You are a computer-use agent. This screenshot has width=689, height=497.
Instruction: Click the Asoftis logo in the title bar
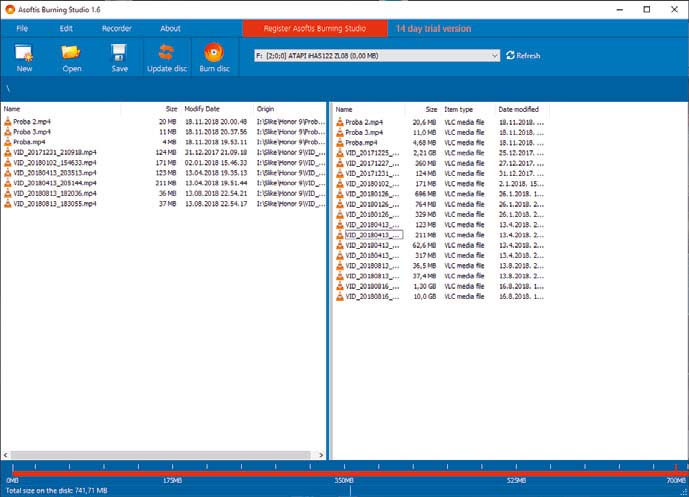click(x=10, y=9)
